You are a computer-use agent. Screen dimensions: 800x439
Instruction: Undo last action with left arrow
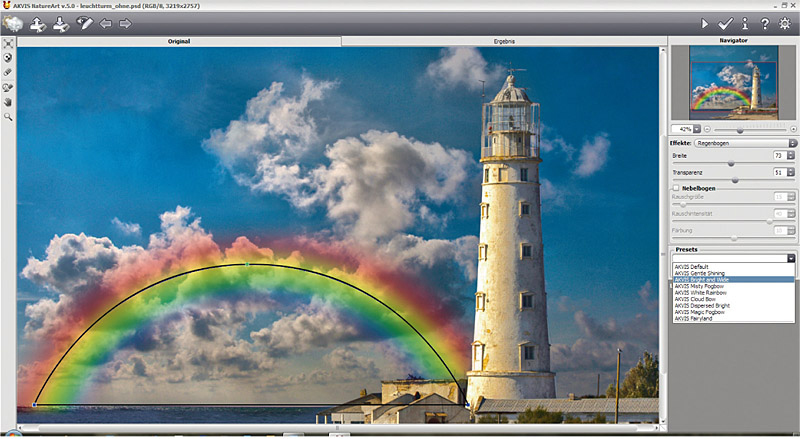click(106, 23)
